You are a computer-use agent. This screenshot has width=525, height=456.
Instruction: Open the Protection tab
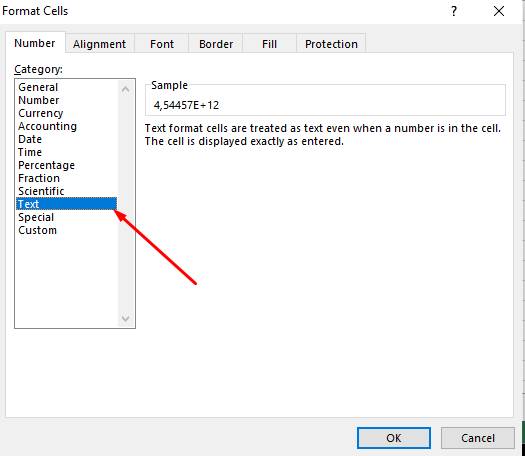331,44
